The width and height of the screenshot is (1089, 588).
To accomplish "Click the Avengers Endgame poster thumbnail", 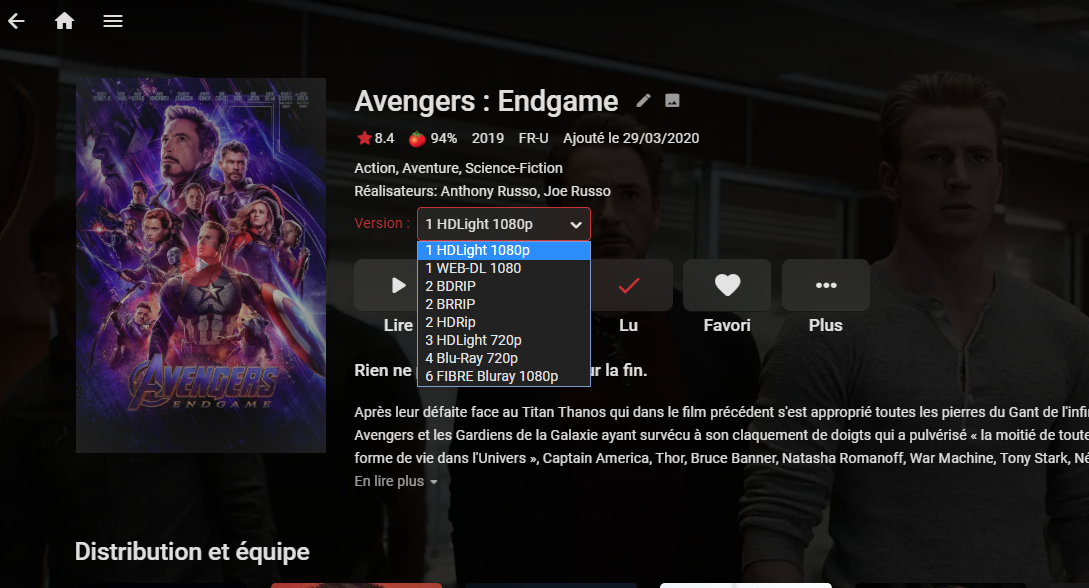I will point(201,265).
